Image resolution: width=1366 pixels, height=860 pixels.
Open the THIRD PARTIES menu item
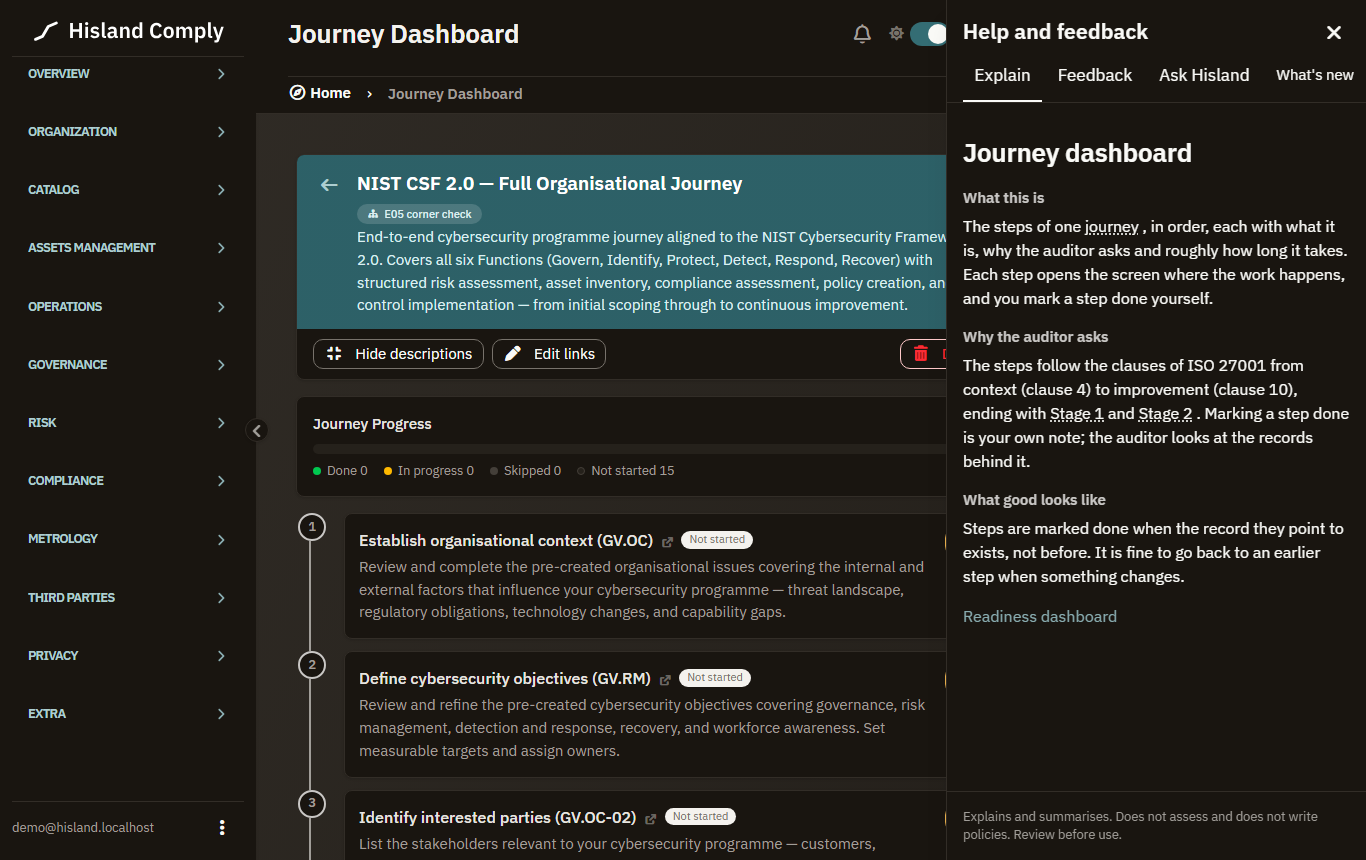128,598
